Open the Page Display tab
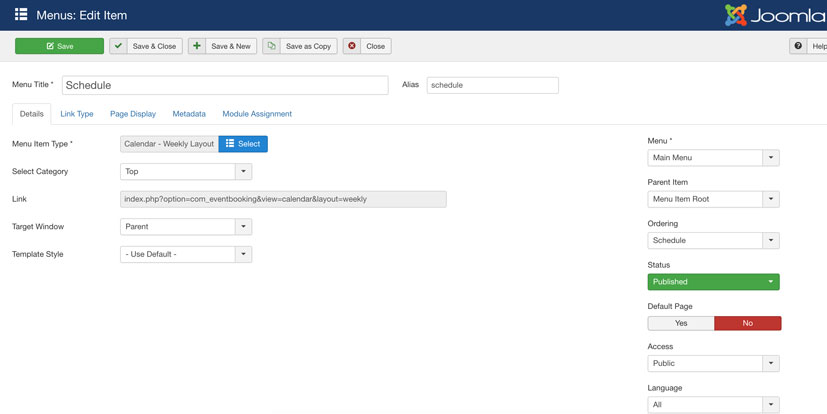 click(133, 114)
